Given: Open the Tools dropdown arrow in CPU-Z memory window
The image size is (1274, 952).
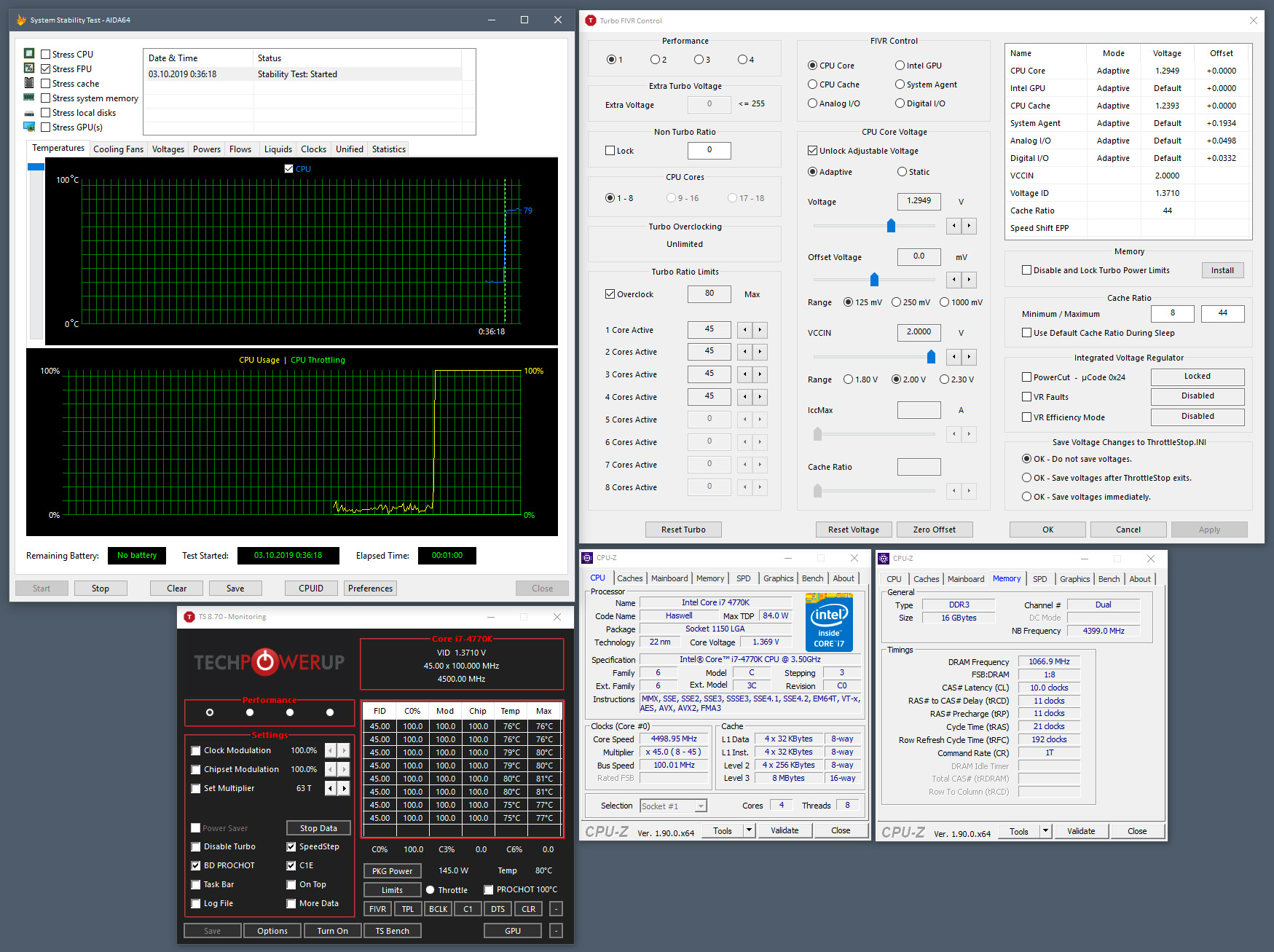Looking at the screenshot, I should click(x=1045, y=831).
